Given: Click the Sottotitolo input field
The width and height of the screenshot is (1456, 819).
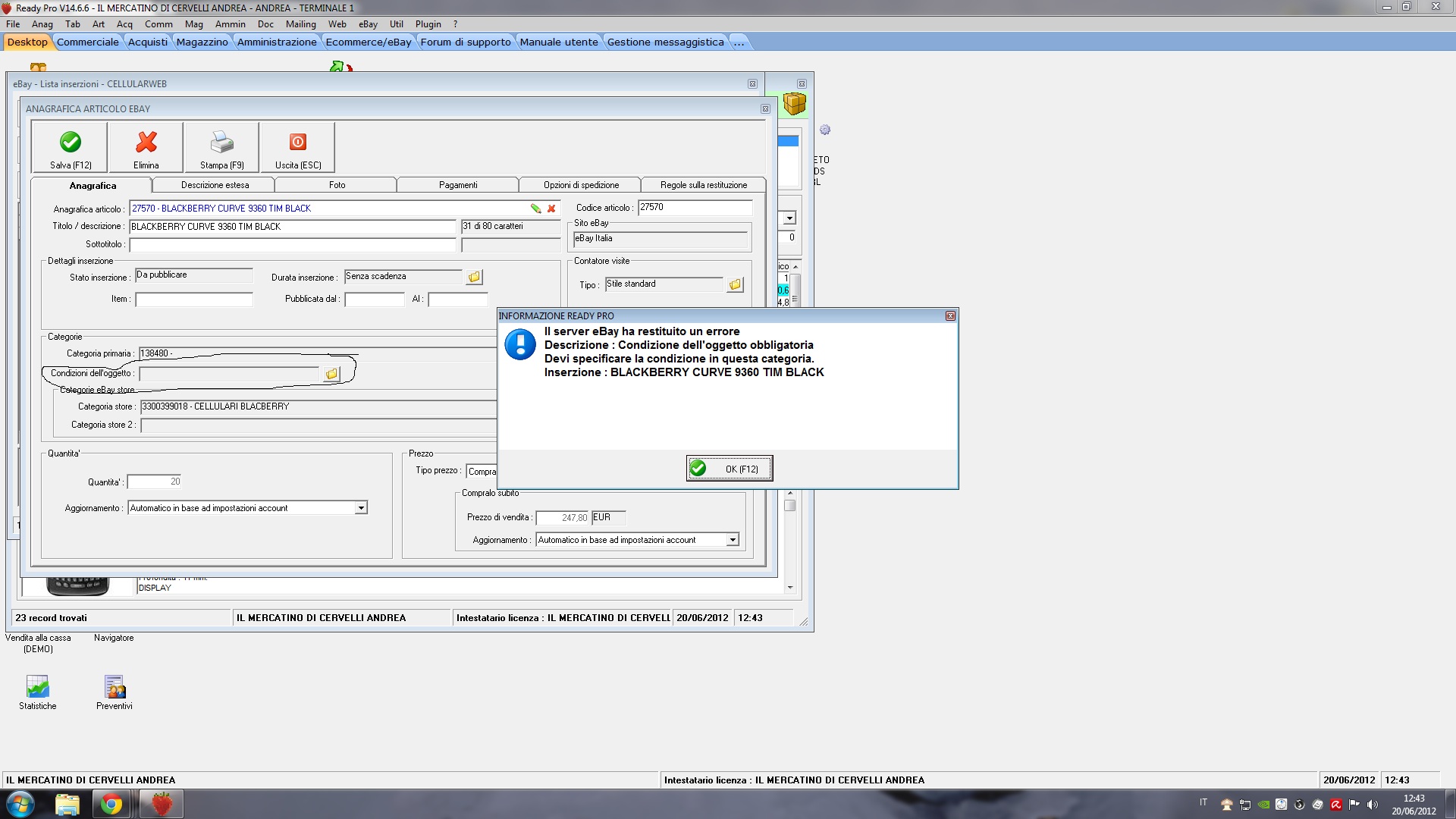Looking at the screenshot, I should [x=292, y=245].
